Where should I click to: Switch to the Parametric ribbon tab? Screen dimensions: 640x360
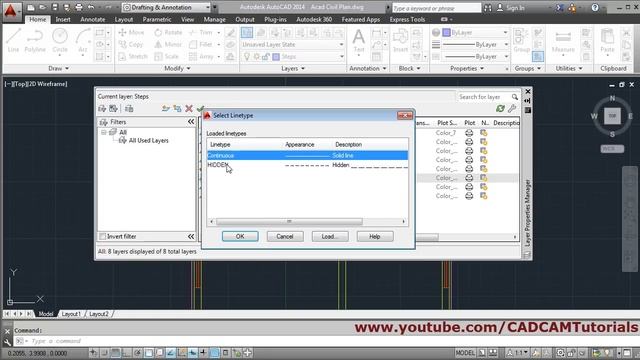tap(157, 19)
